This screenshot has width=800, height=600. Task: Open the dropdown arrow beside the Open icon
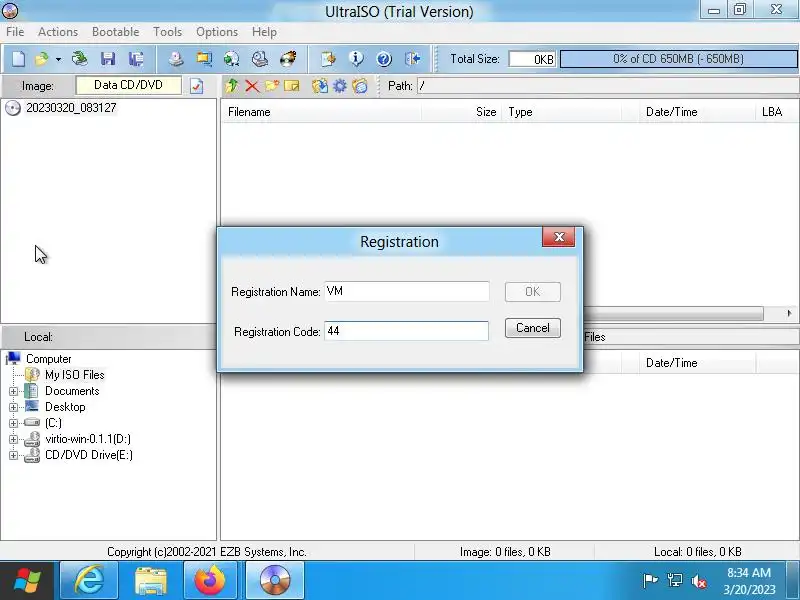pyautogui.click(x=58, y=59)
